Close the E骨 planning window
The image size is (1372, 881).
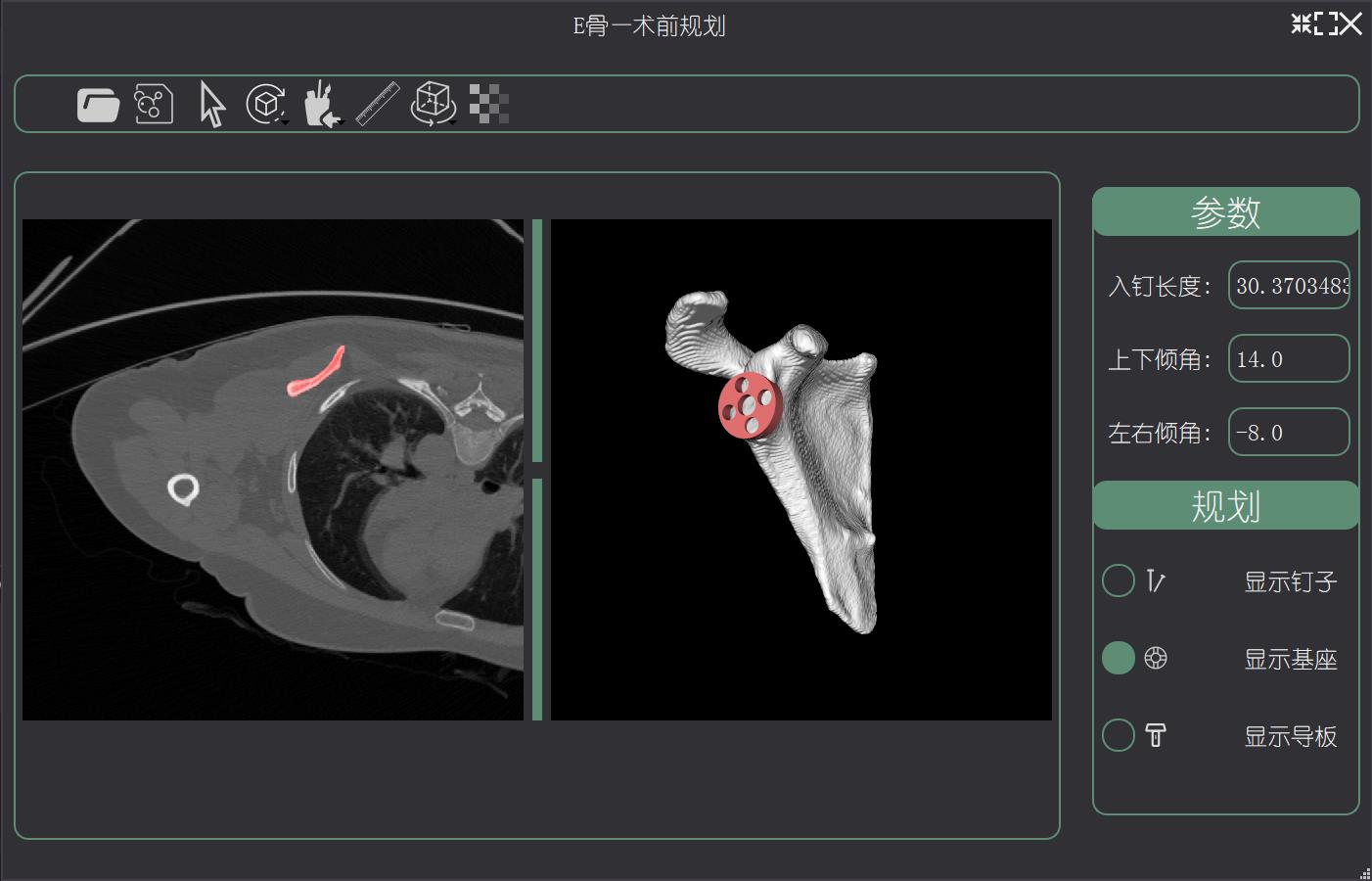tap(1351, 23)
